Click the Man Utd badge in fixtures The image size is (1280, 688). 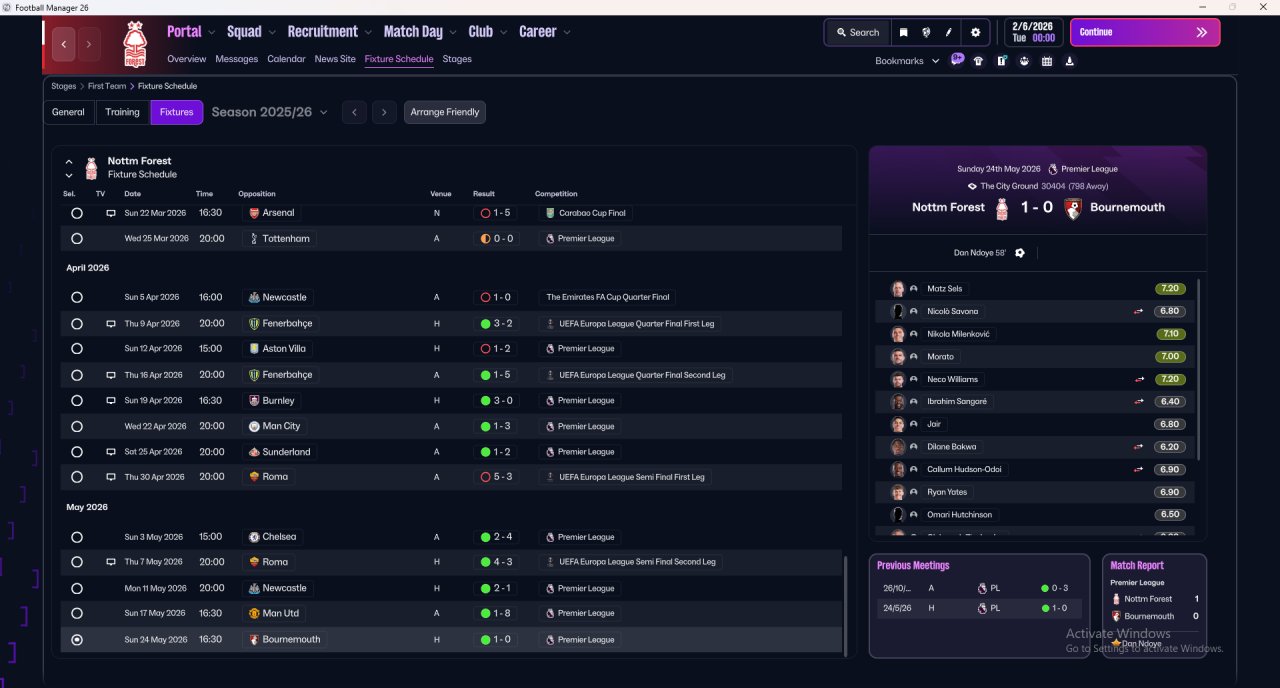[x=254, y=613]
